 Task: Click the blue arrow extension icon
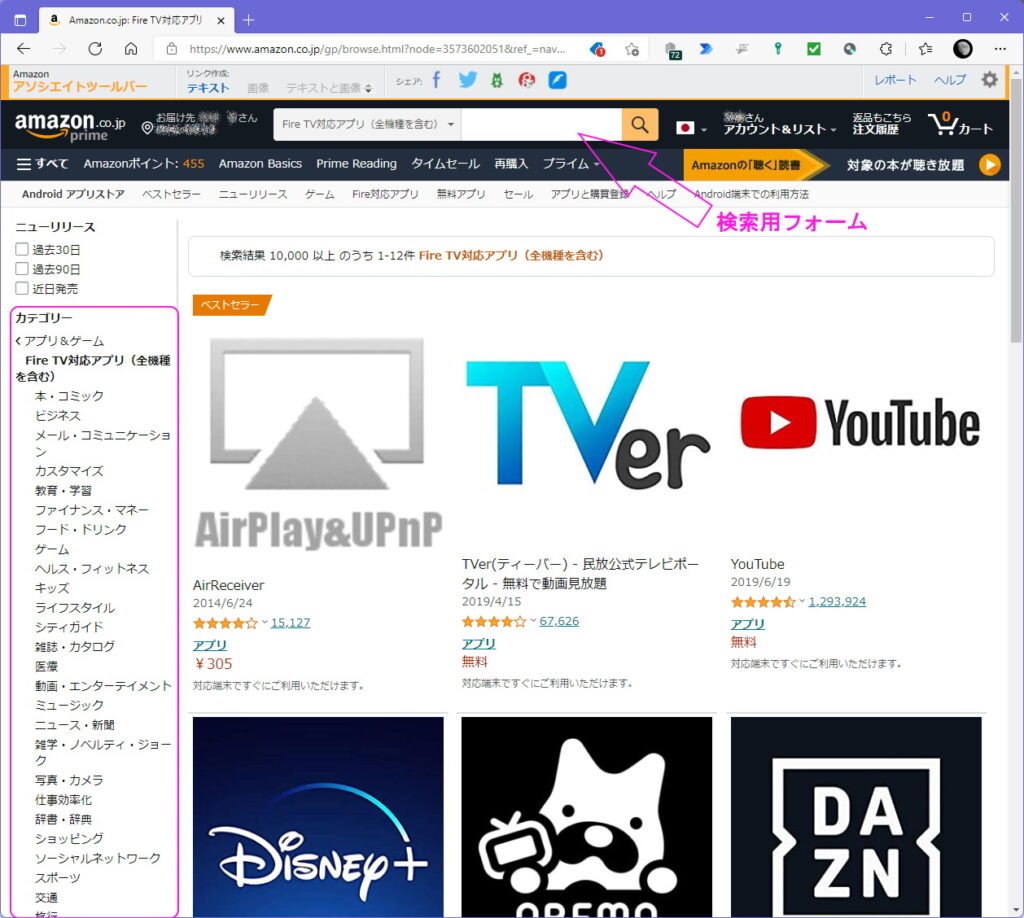pos(705,49)
